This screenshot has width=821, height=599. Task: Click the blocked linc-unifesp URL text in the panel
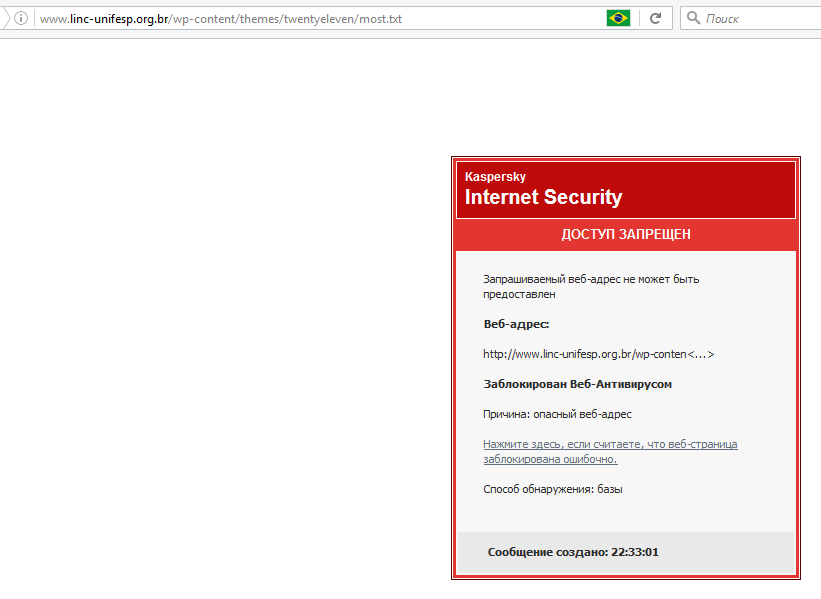pos(598,354)
